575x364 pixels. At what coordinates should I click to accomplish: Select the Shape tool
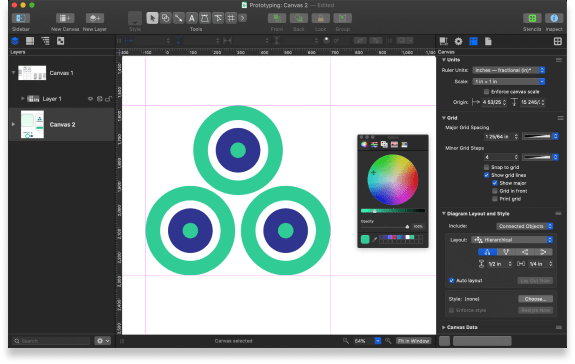(x=165, y=18)
